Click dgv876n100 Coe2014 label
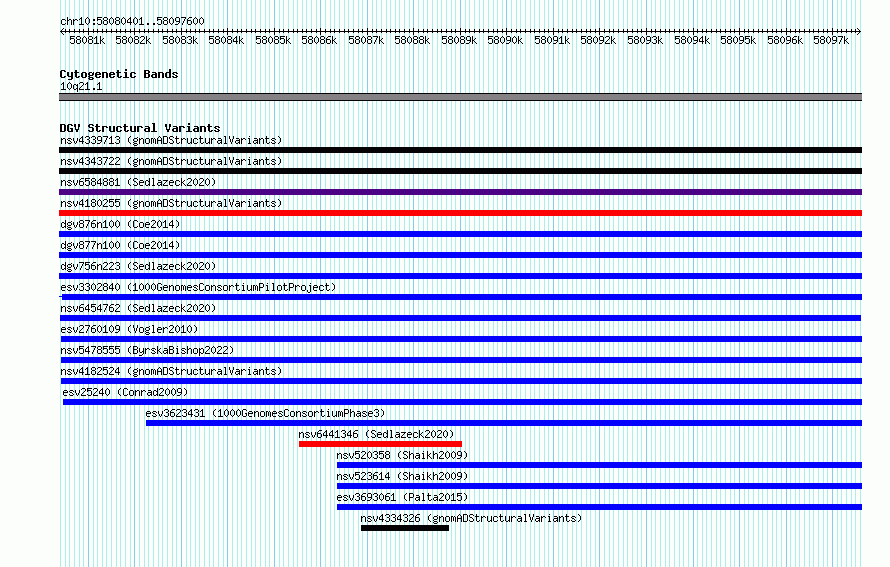Image resolution: width=890 pixels, height=567 pixels. (120, 224)
